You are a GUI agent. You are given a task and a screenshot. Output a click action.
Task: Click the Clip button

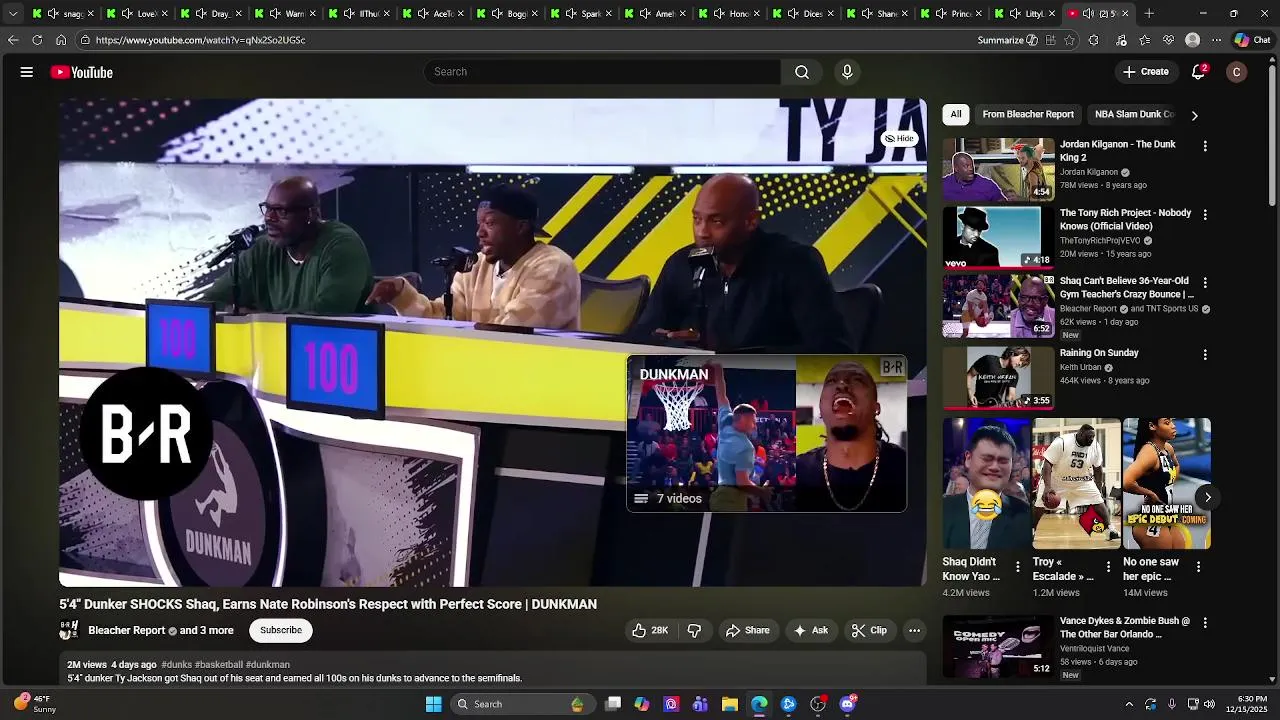[x=869, y=630]
